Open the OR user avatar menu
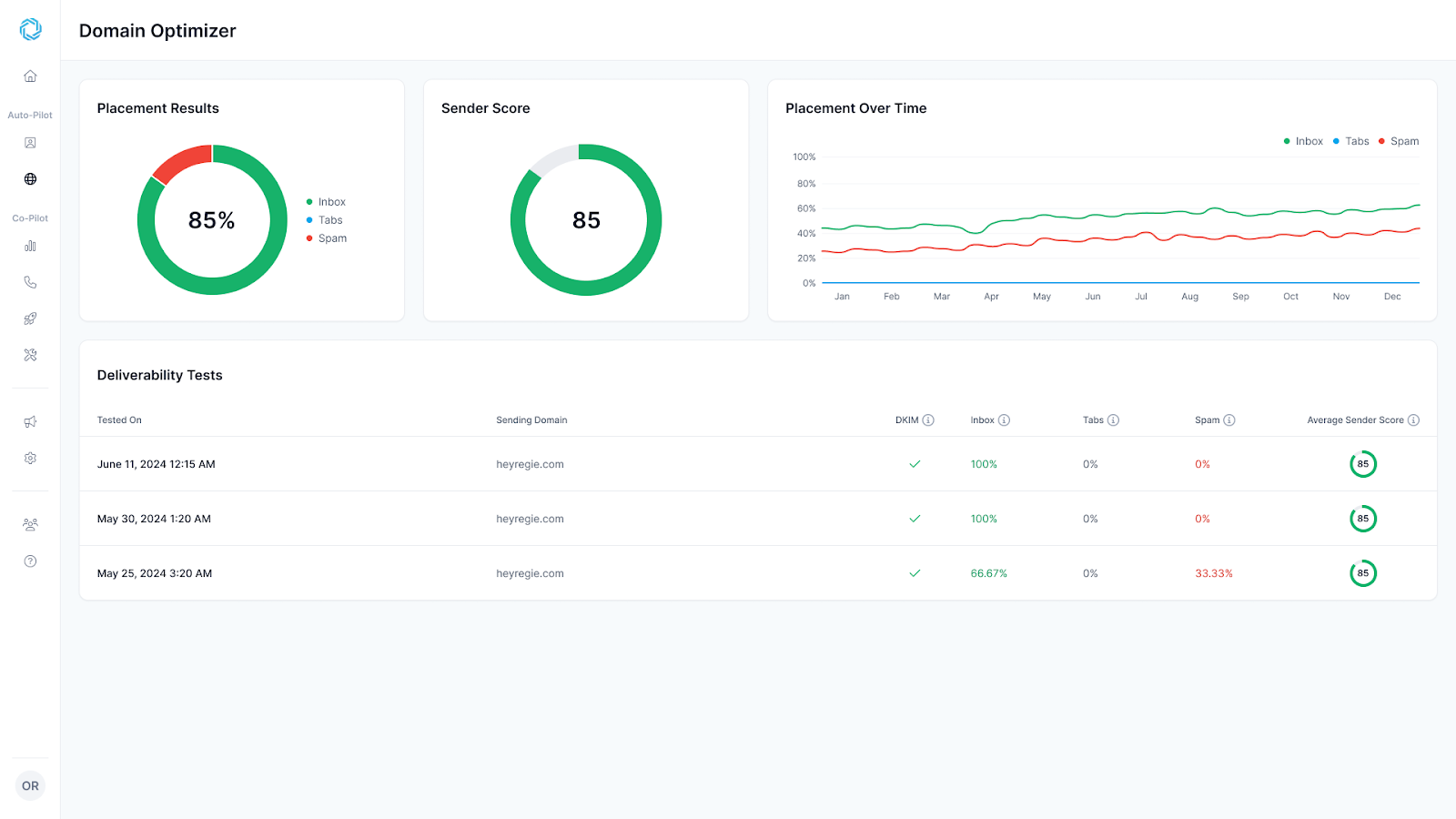 tap(30, 785)
